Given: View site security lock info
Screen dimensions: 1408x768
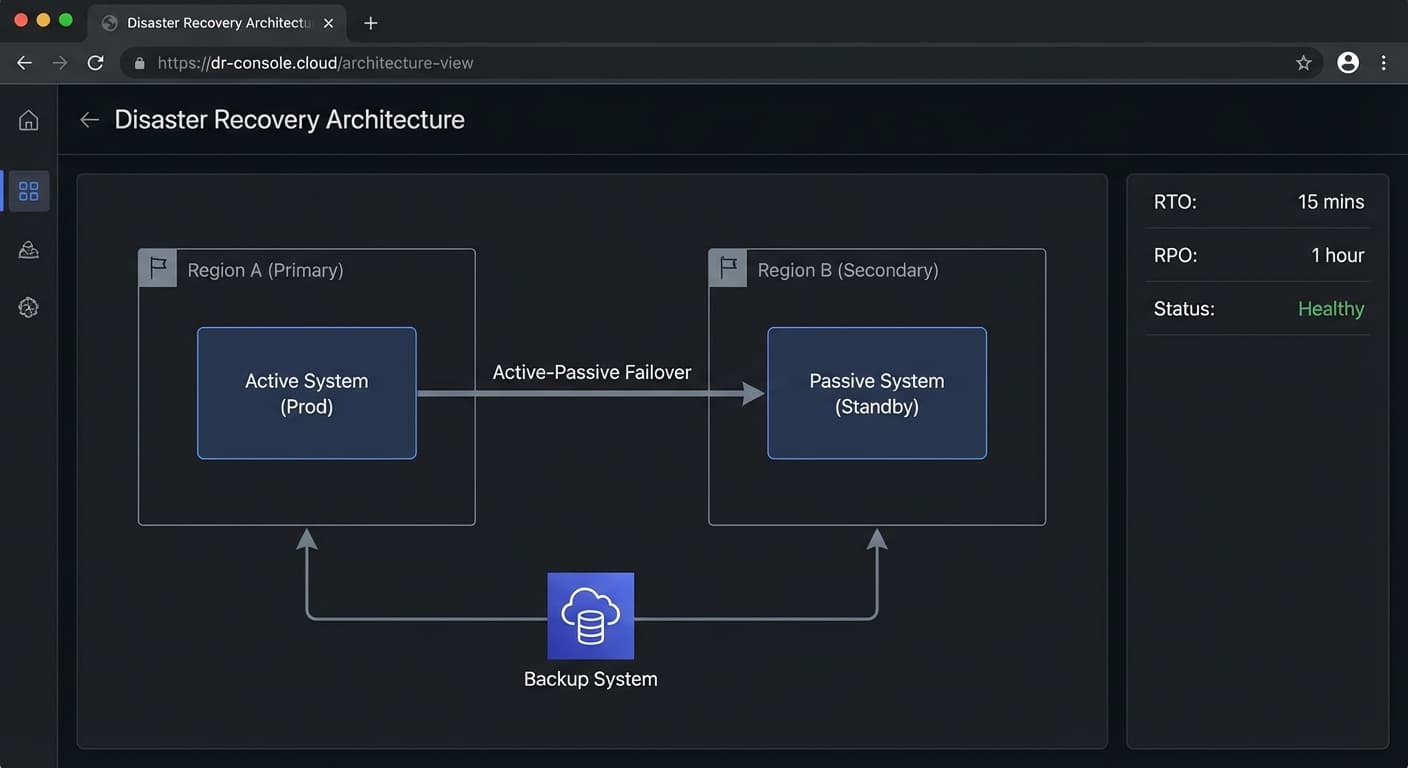Looking at the screenshot, I should (139, 63).
